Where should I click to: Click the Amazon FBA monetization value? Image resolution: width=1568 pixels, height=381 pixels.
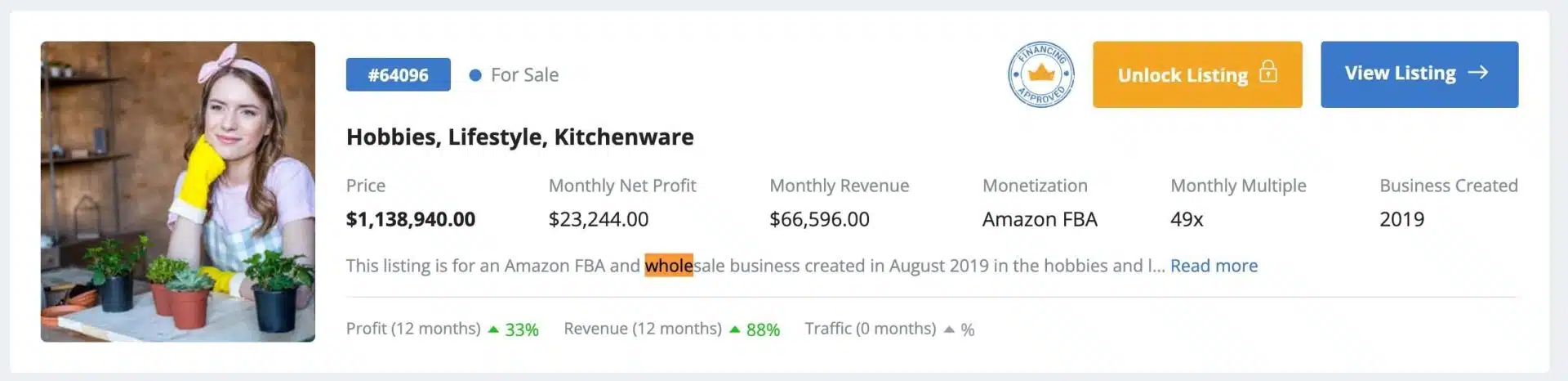click(1040, 219)
